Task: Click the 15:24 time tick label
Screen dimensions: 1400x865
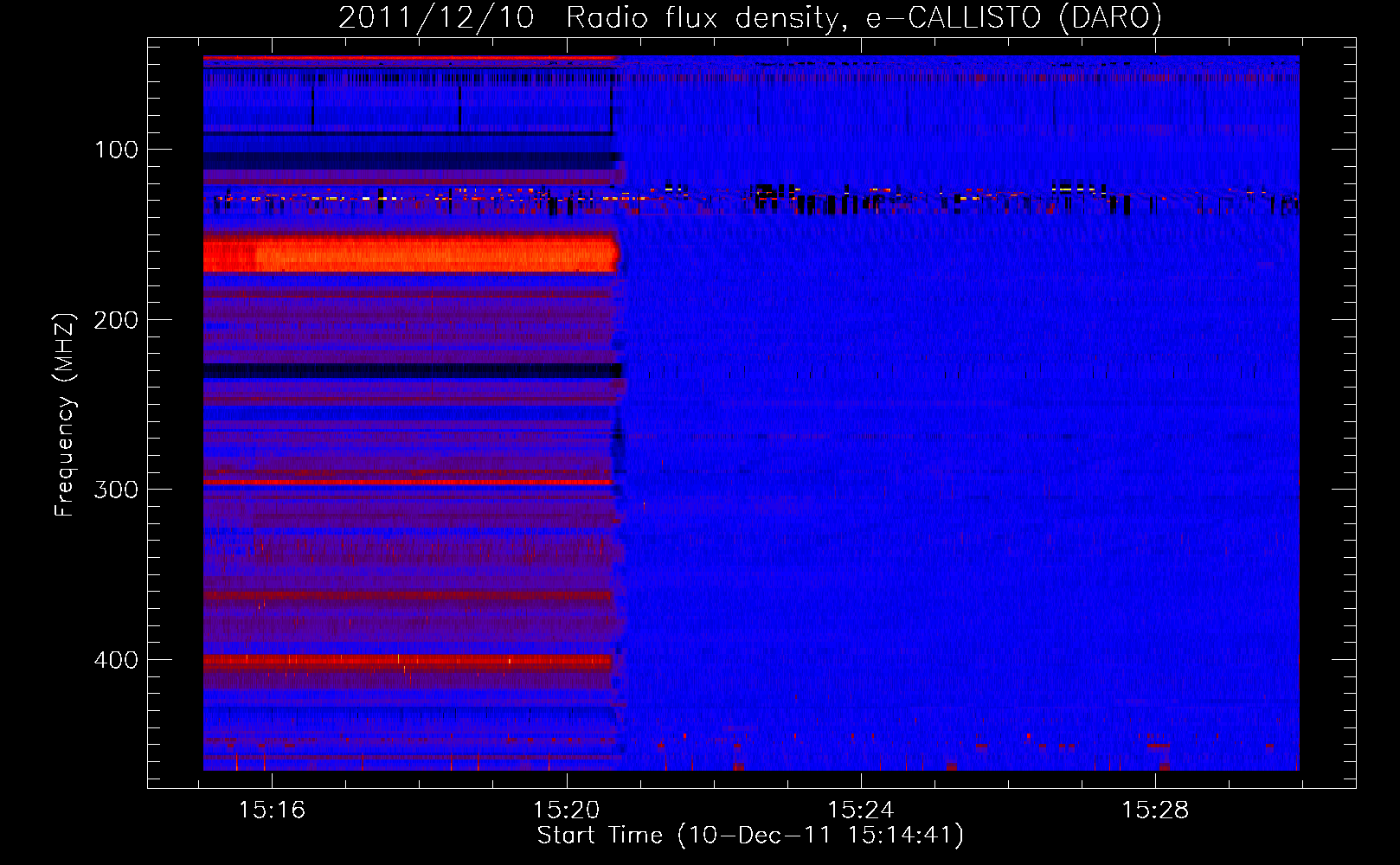Action: 861,811
